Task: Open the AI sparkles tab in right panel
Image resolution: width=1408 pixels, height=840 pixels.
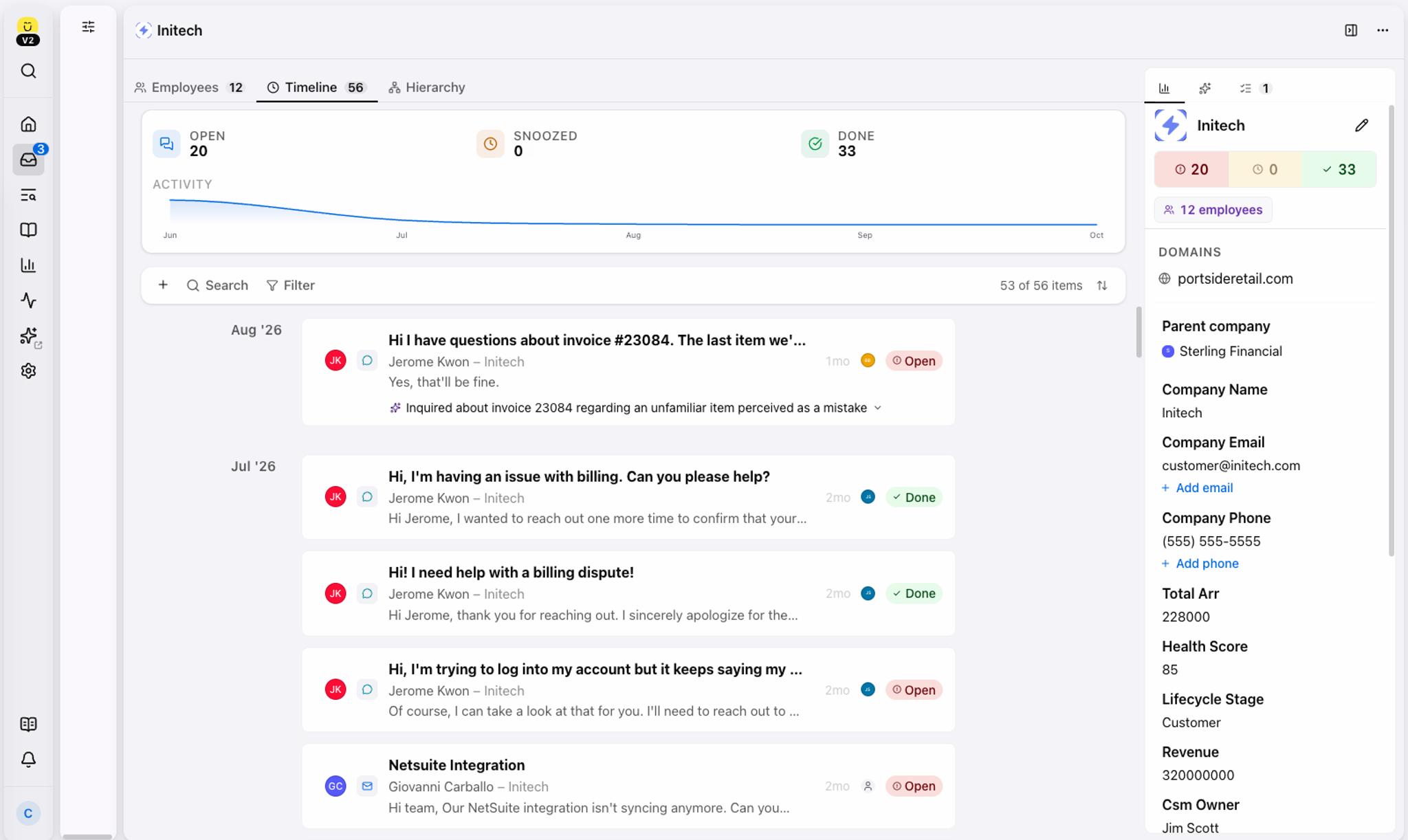Action: [1205, 88]
